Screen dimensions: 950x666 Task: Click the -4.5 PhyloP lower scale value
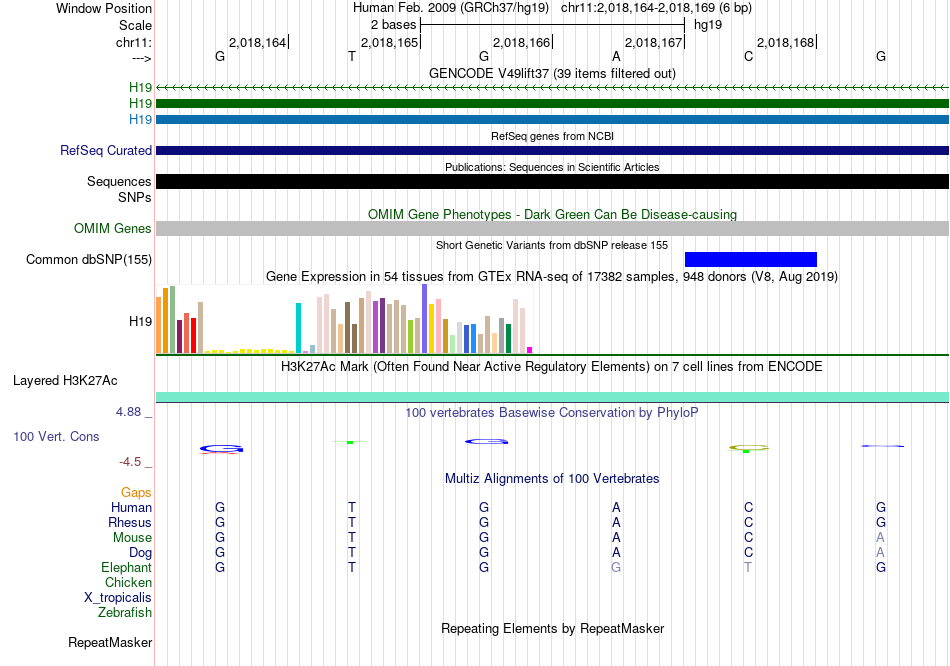(130, 462)
